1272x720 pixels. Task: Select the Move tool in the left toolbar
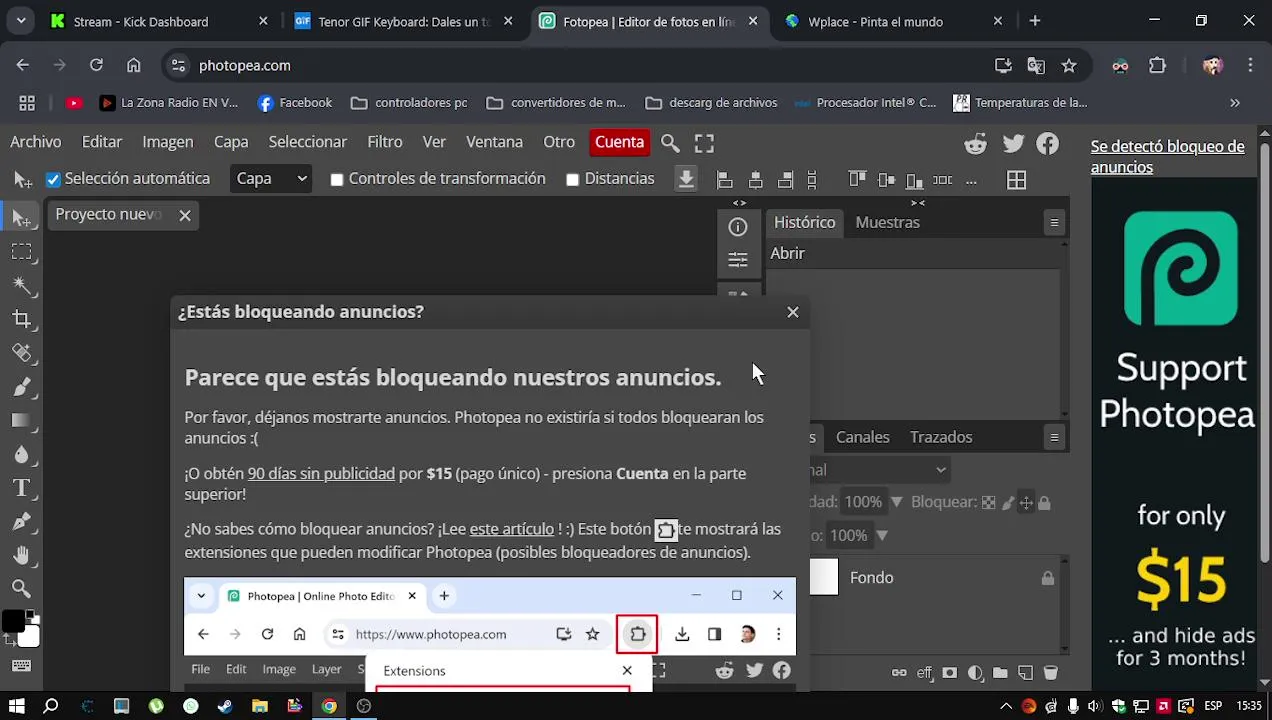tap(21, 217)
